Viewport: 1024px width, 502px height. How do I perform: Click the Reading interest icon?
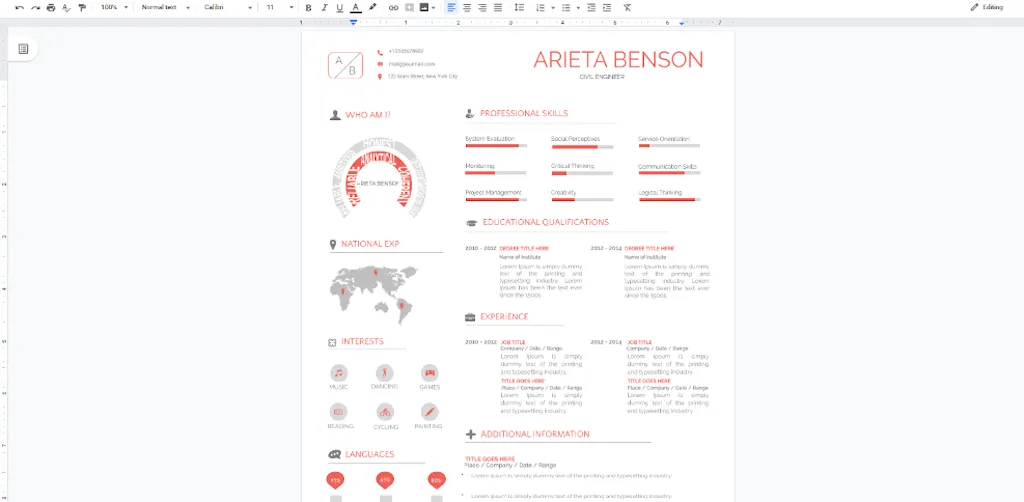[338, 412]
